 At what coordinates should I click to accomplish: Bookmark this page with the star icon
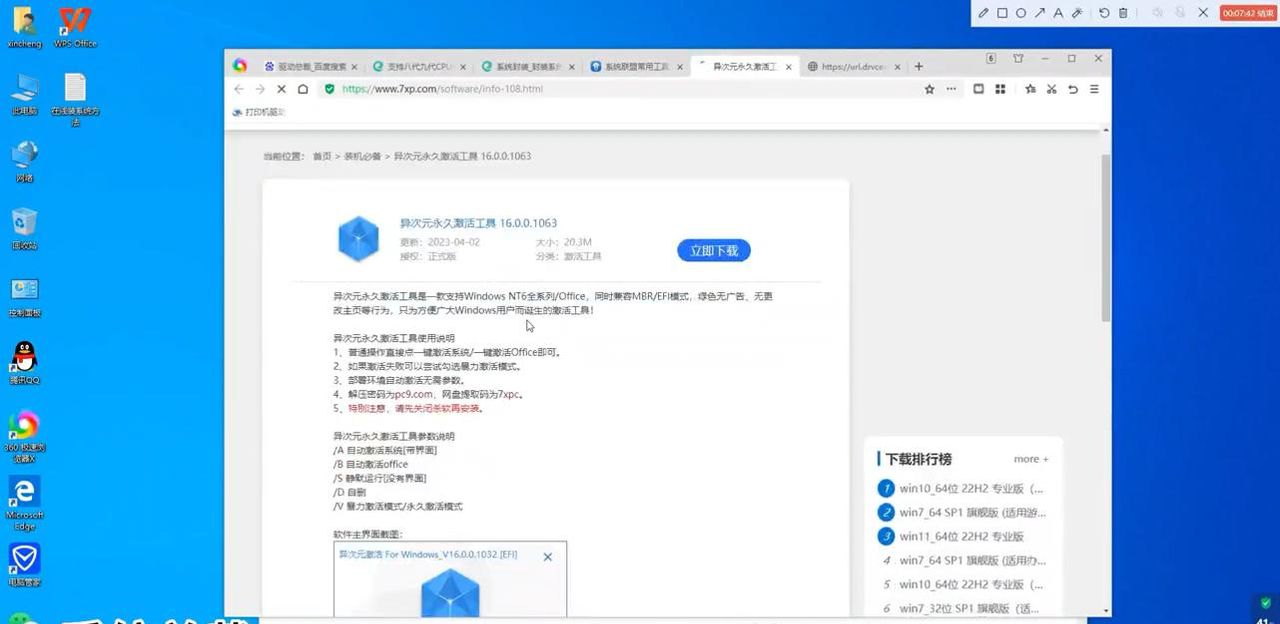pyautogui.click(x=930, y=89)
